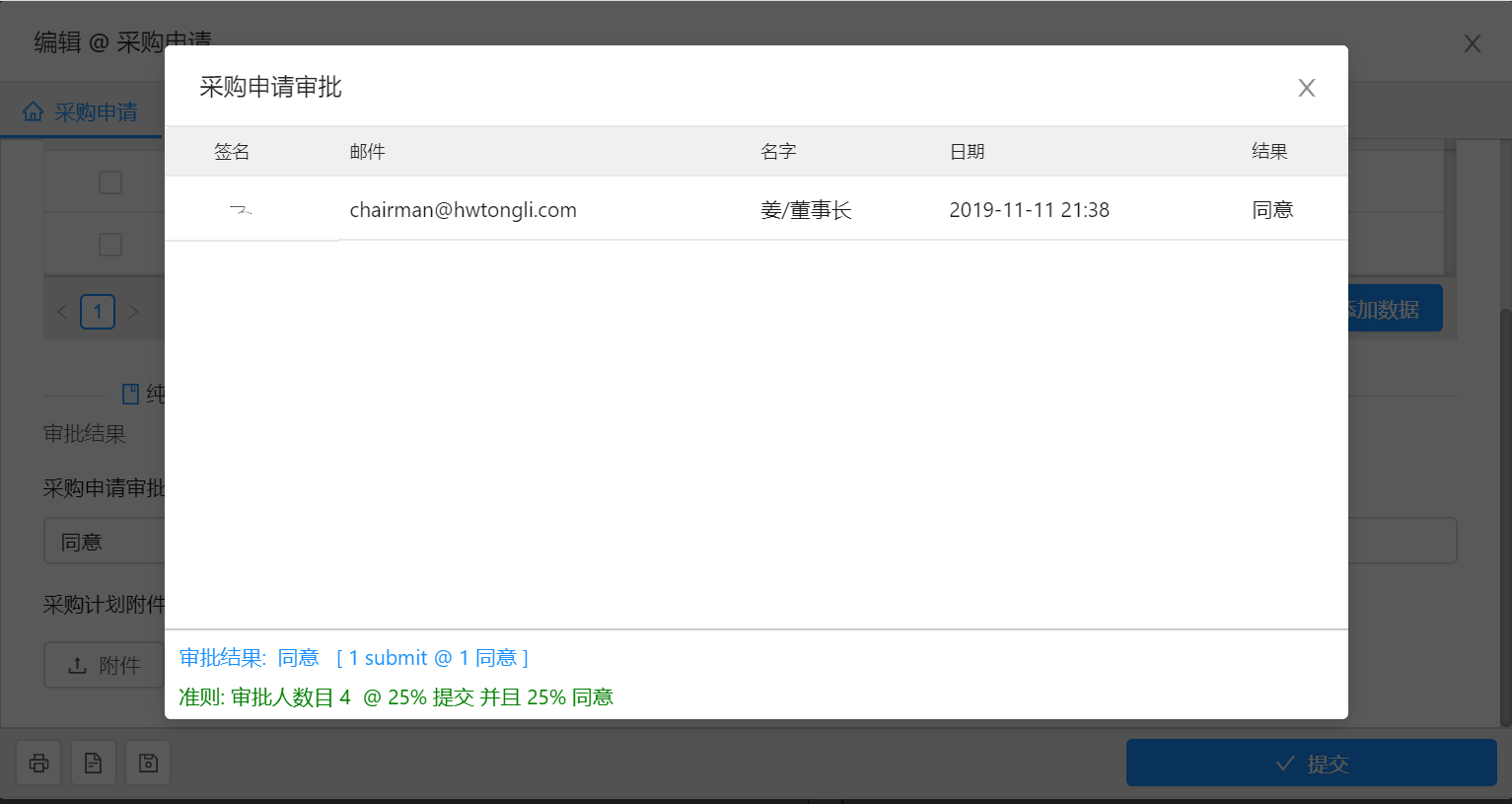Go to the previous page arrow
Image resolution: width=1512 pixels, height=804 pixels.
[62, 312]
